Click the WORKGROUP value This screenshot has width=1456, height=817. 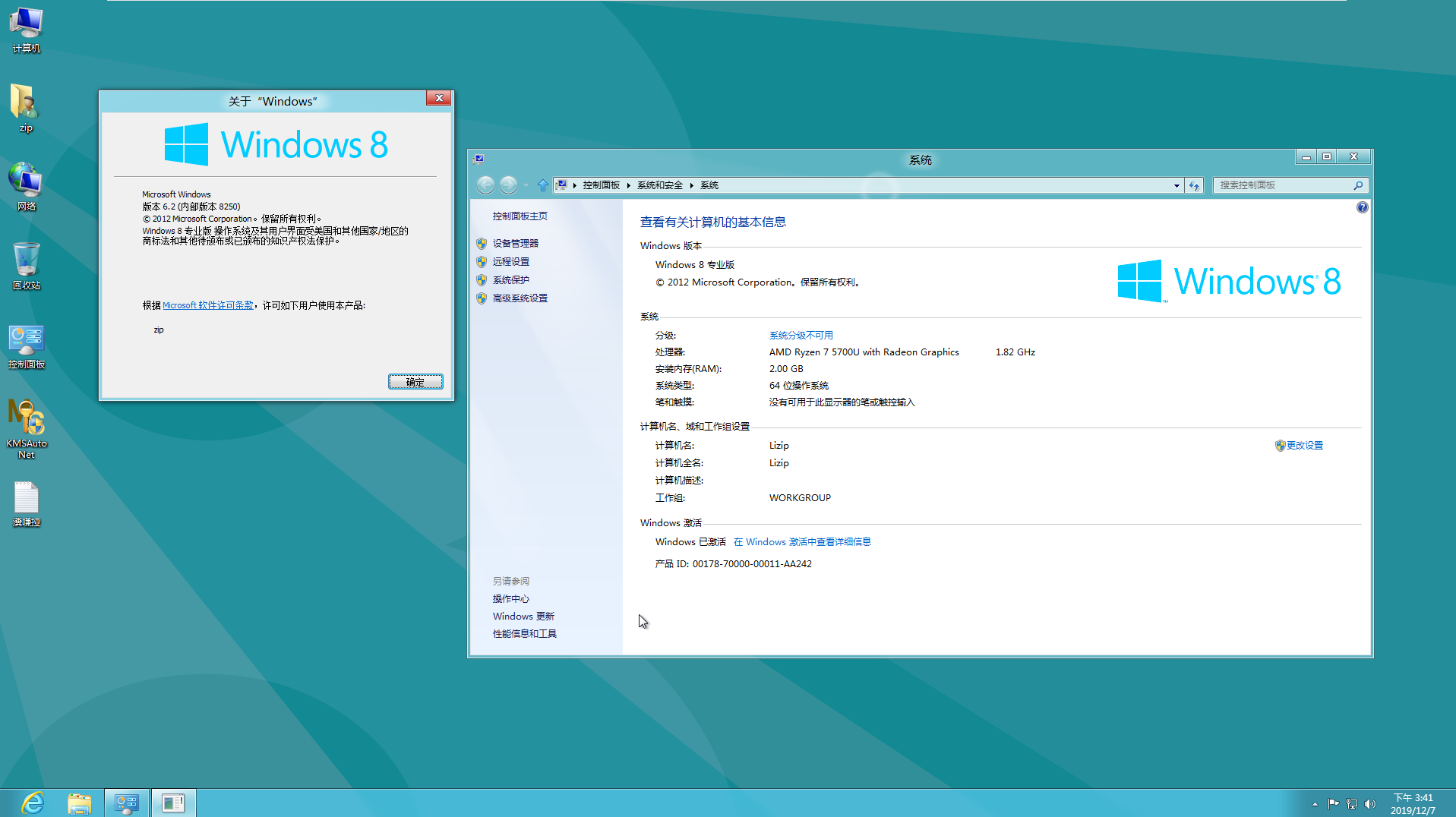coord(800,498)
